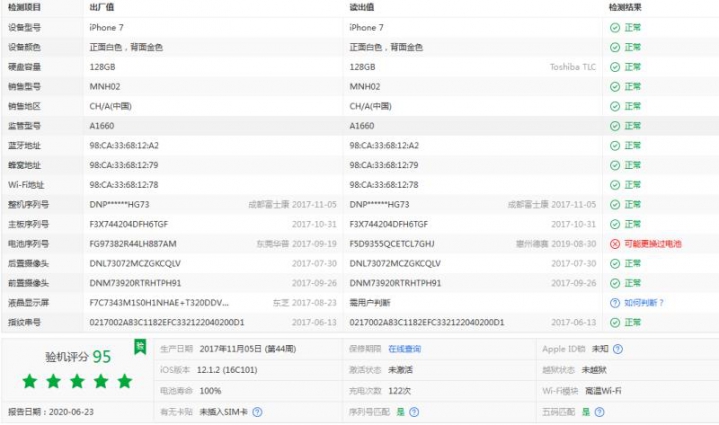Click the green check icon in 蓝牙地址 row
The width and height of the screenshot is (719, 425).
point(615,146)
